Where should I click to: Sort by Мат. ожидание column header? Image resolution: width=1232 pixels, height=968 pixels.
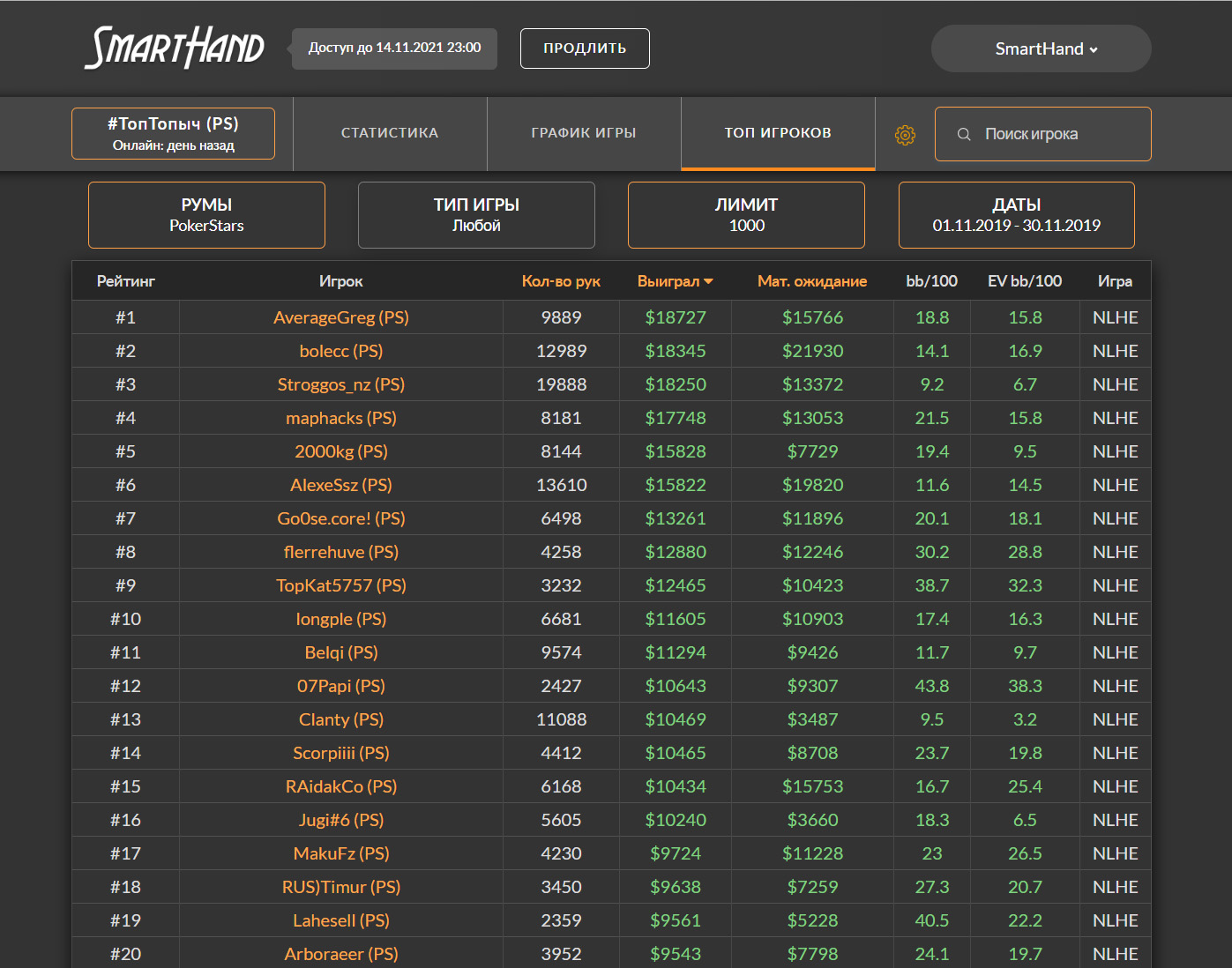coord(811,281)
